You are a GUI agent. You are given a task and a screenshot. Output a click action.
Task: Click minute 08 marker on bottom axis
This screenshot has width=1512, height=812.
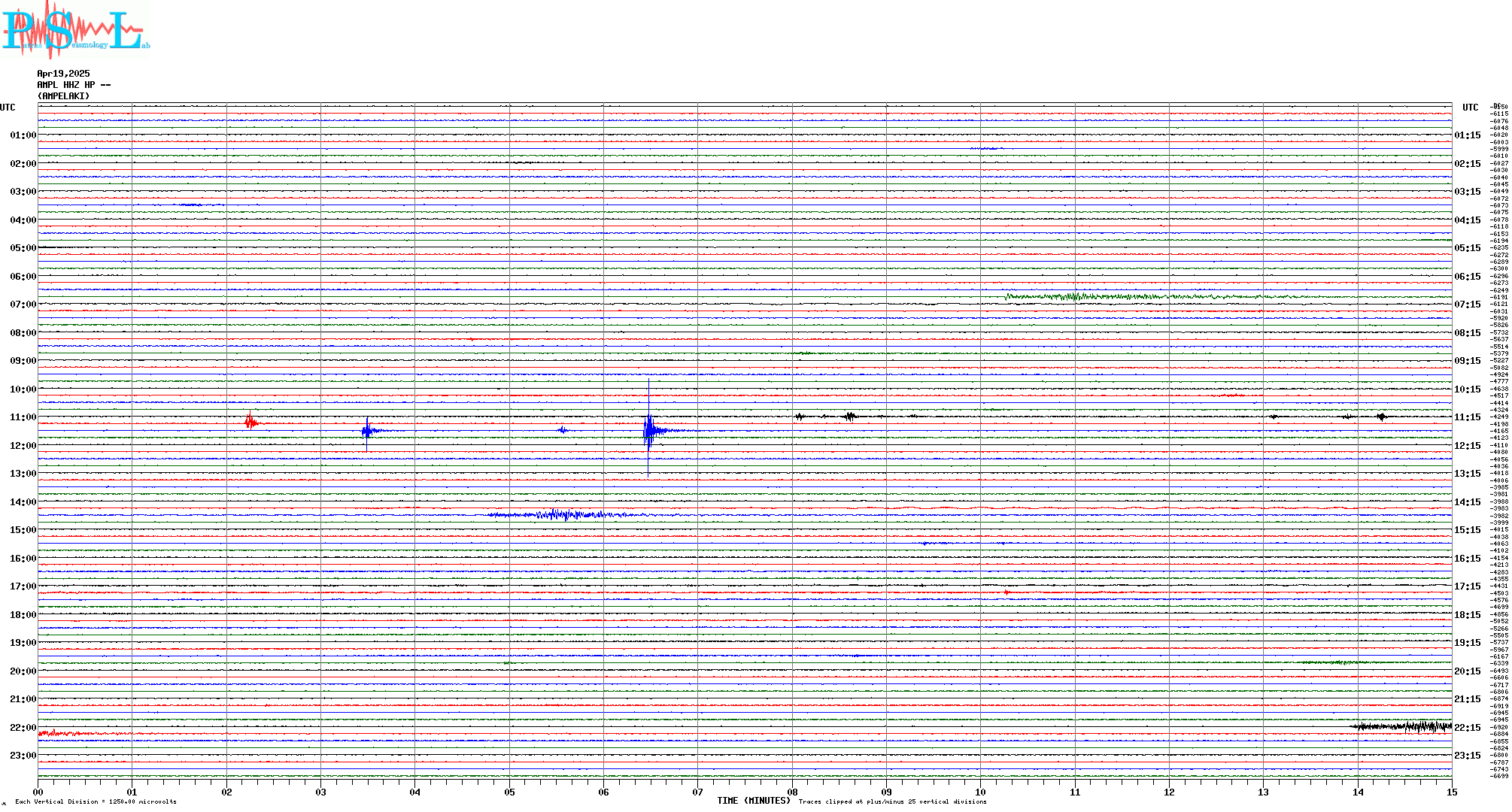click(792, 792)
